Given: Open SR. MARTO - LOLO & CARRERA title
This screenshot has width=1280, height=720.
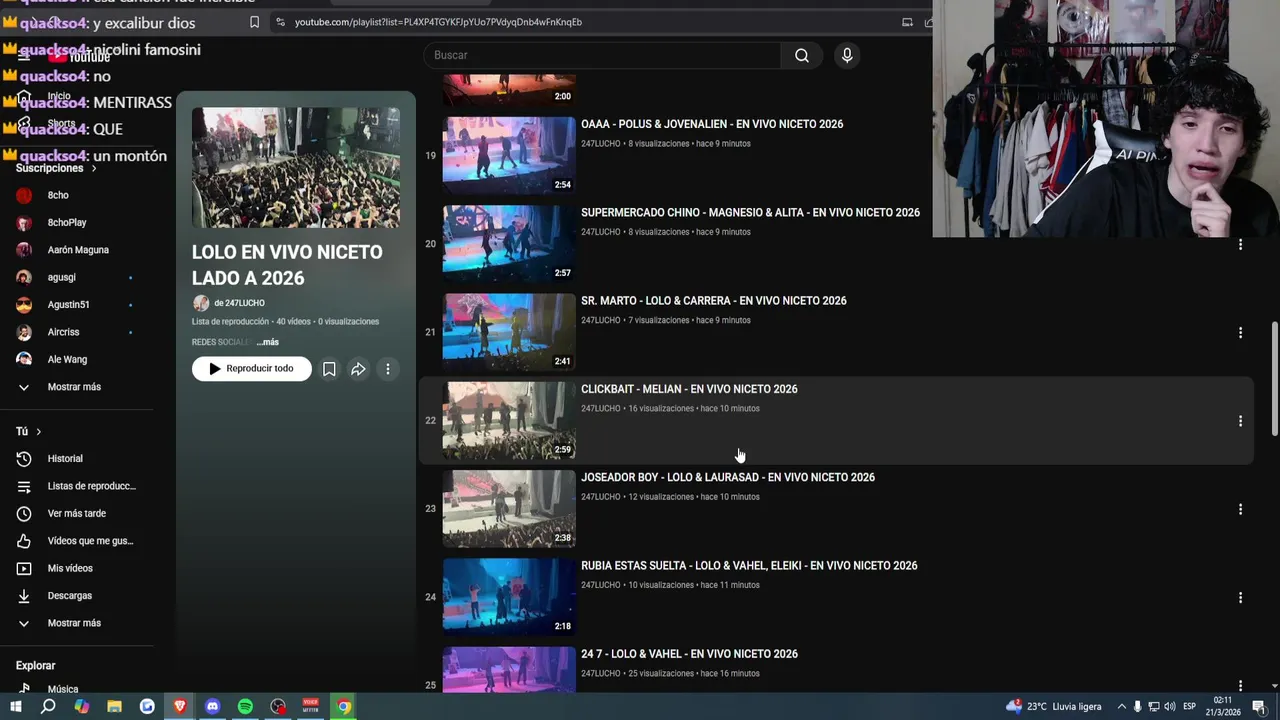Looking at the screenshot, I should 714,301.
